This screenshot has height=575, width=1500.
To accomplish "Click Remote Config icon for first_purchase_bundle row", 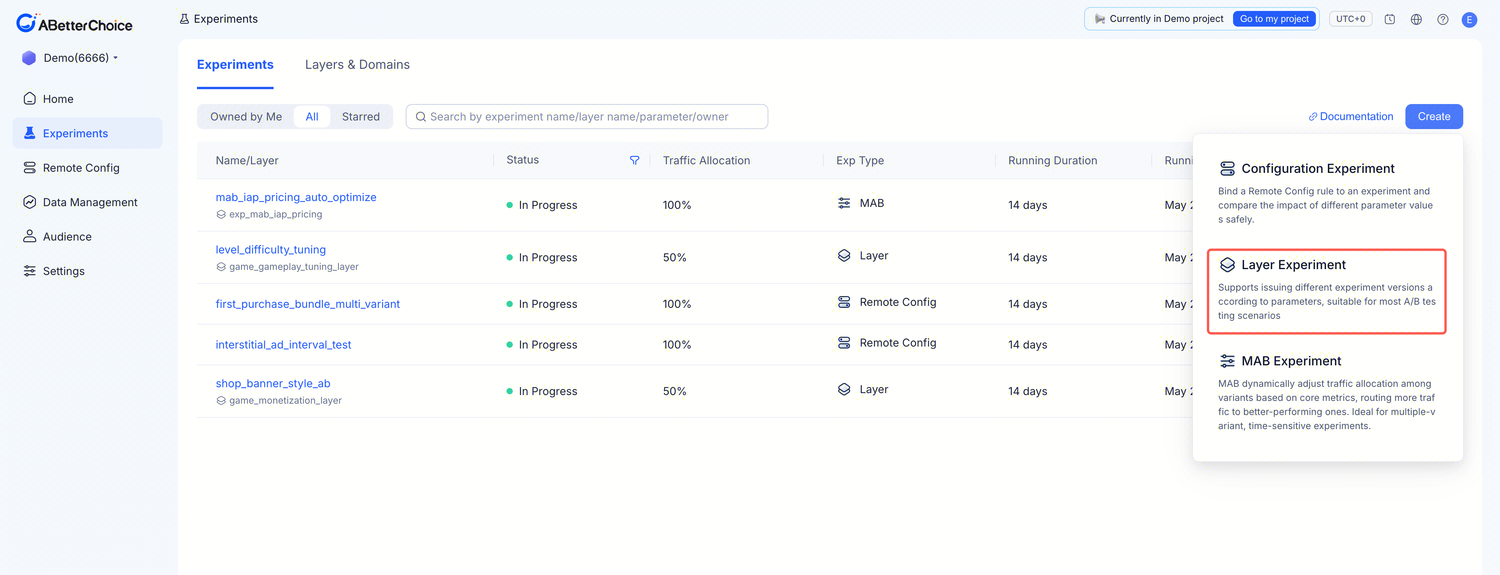I will pos(844,302).
